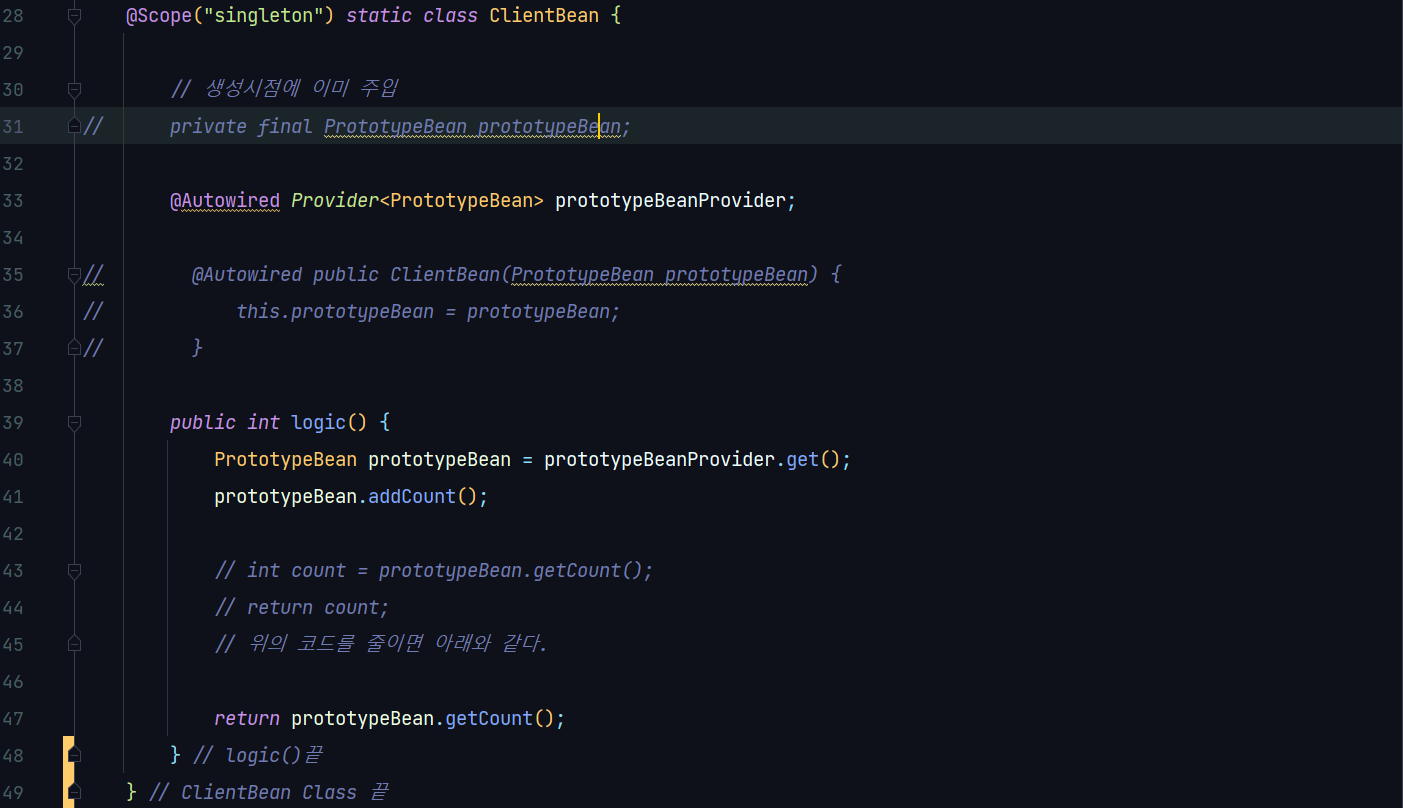Screen dimensions: 1403x808
Task: Click the return keyword on line 47
Action: click(247, 718)
